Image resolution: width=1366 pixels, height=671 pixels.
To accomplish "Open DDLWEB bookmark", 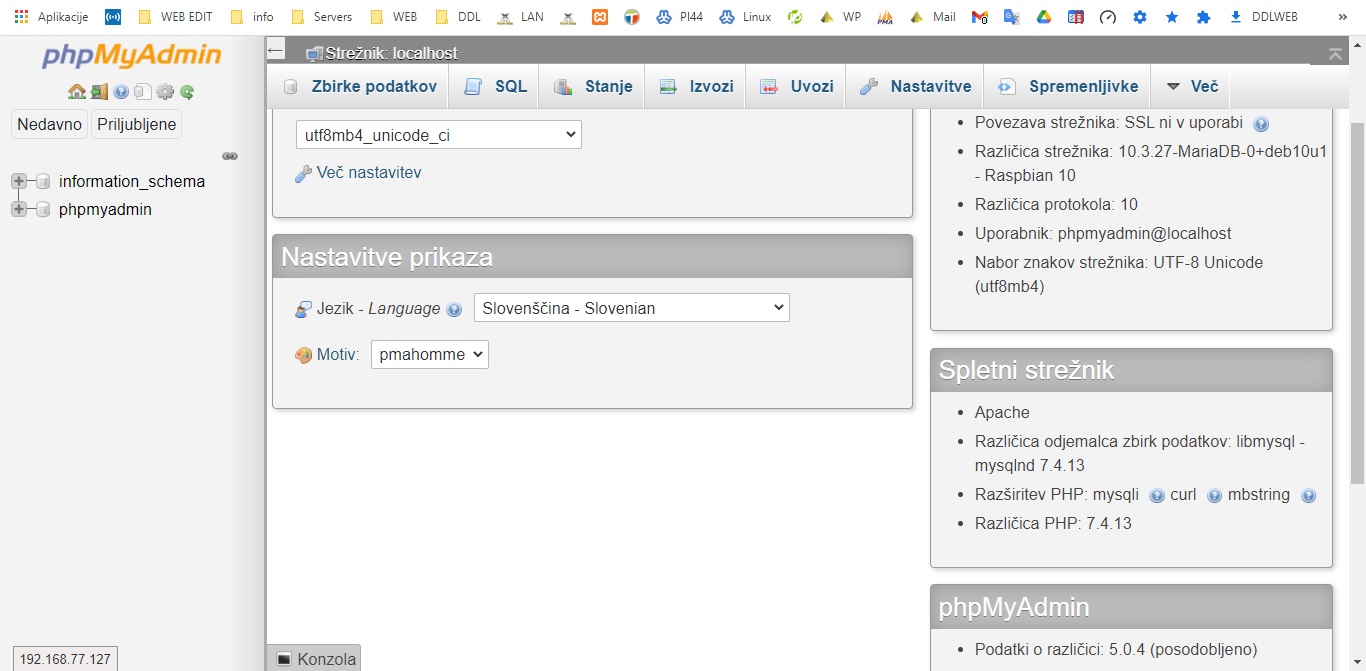I will 1263,17.
